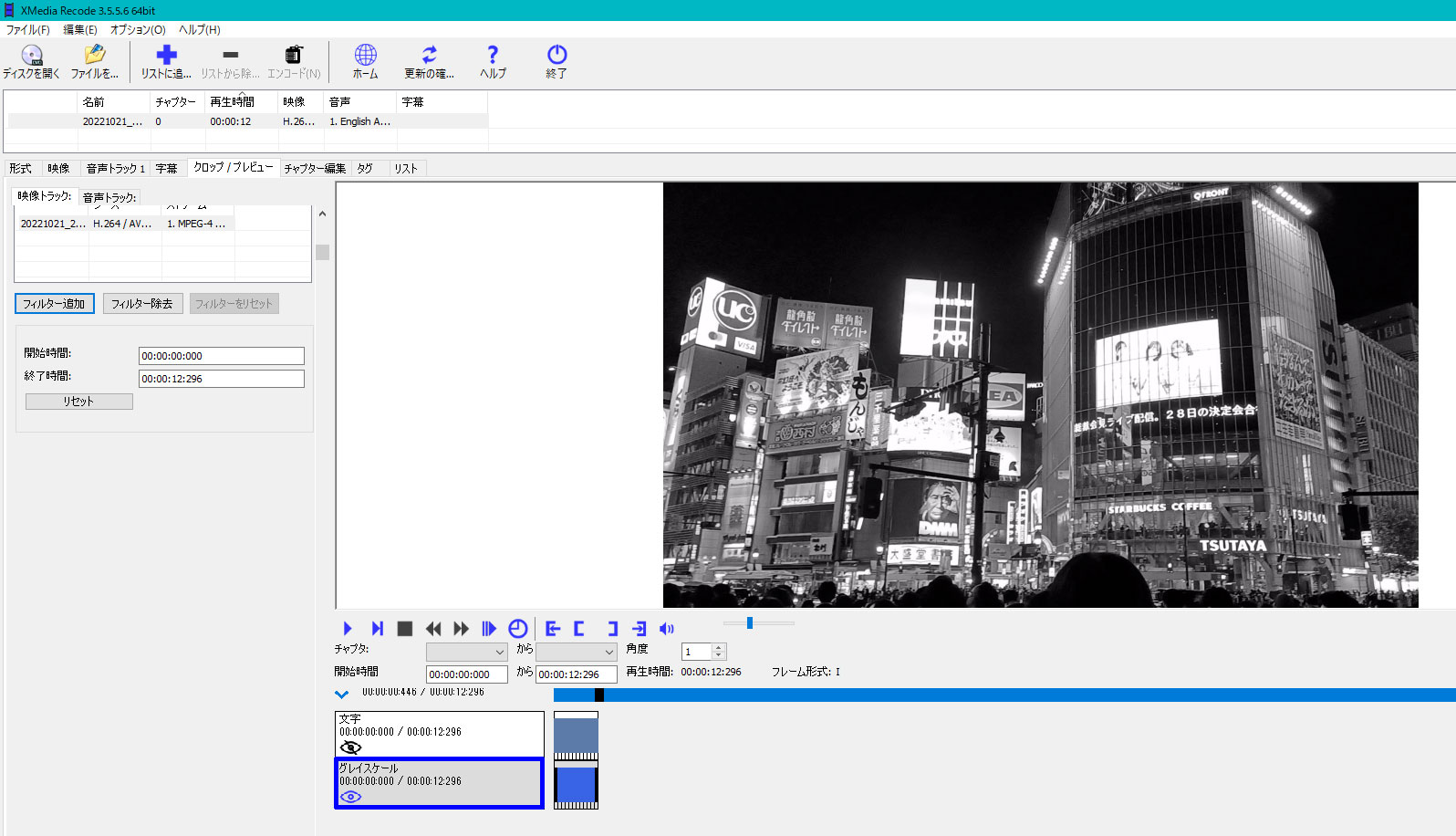
Task: Hide the グレイスケール filter via eye icon
Action: pos(350,797)
